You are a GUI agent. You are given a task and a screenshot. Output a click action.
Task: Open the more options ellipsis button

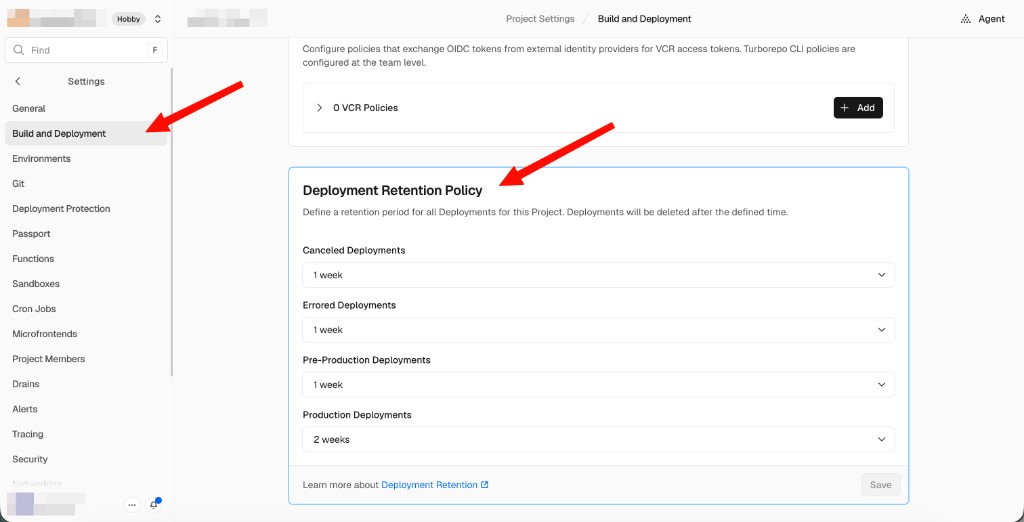click(132, 504)
